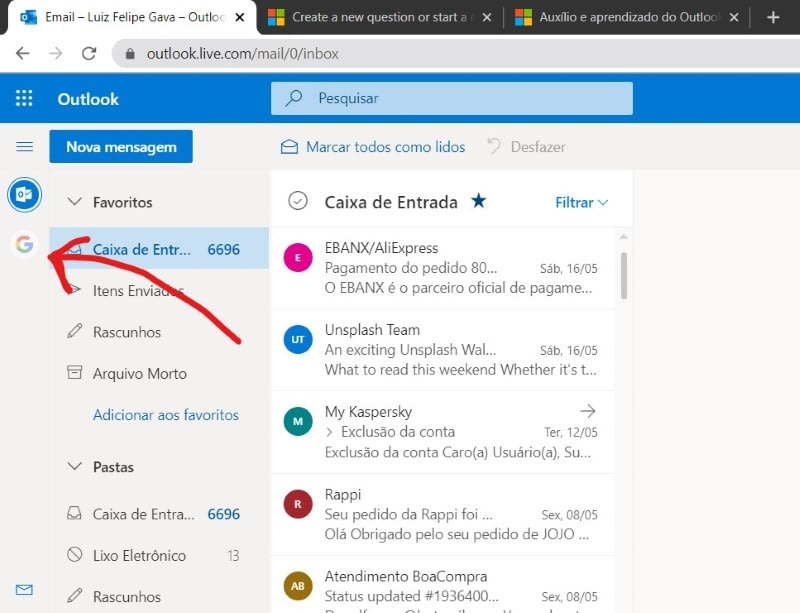Open the Arquivo Morto archive folder icon
This screenshot has width=800, height=613.
click(74, 373)
